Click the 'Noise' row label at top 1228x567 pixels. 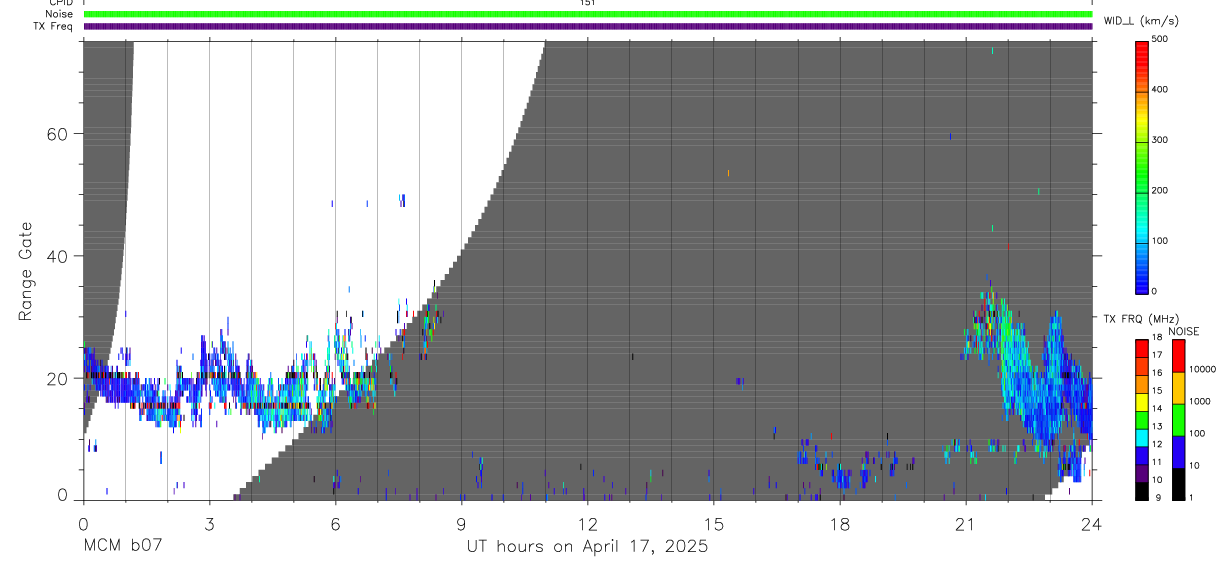(59, 15)
